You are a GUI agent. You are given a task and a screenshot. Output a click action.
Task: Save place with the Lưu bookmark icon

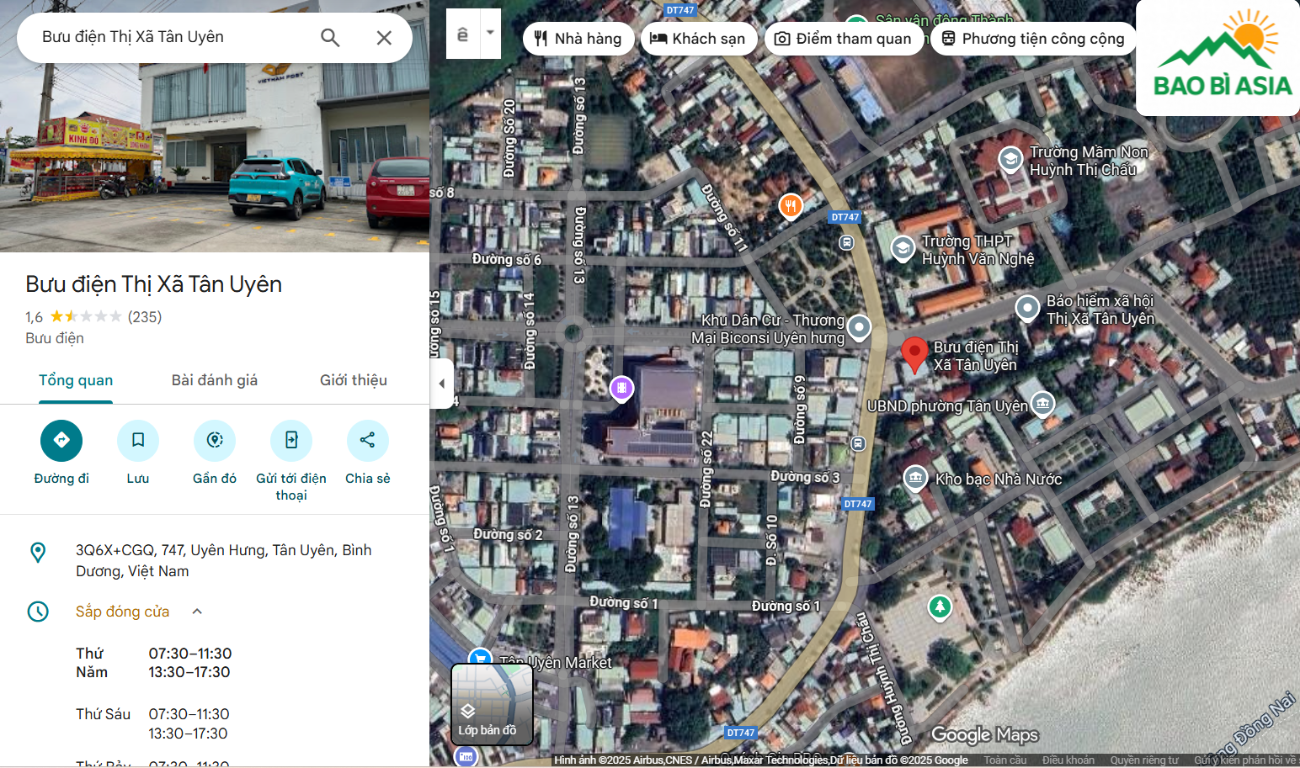click(138, 440)
